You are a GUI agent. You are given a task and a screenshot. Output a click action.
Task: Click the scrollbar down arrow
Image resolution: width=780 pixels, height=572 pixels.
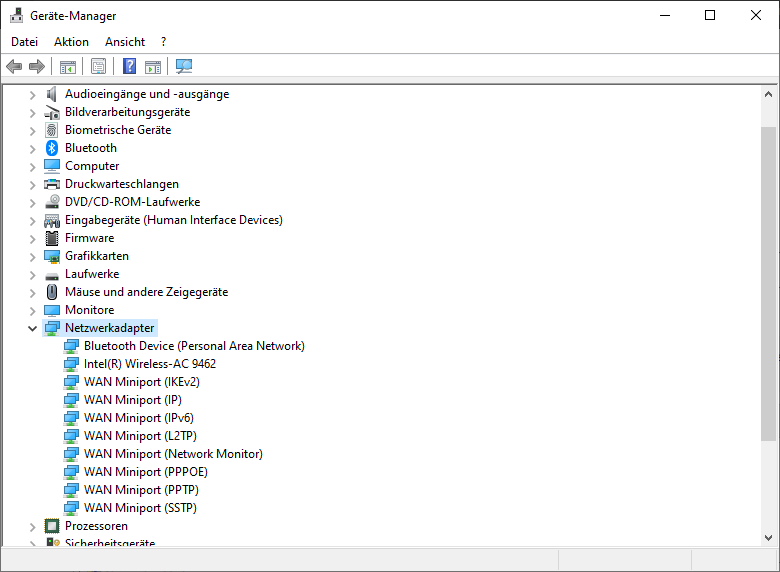(768, 538)
